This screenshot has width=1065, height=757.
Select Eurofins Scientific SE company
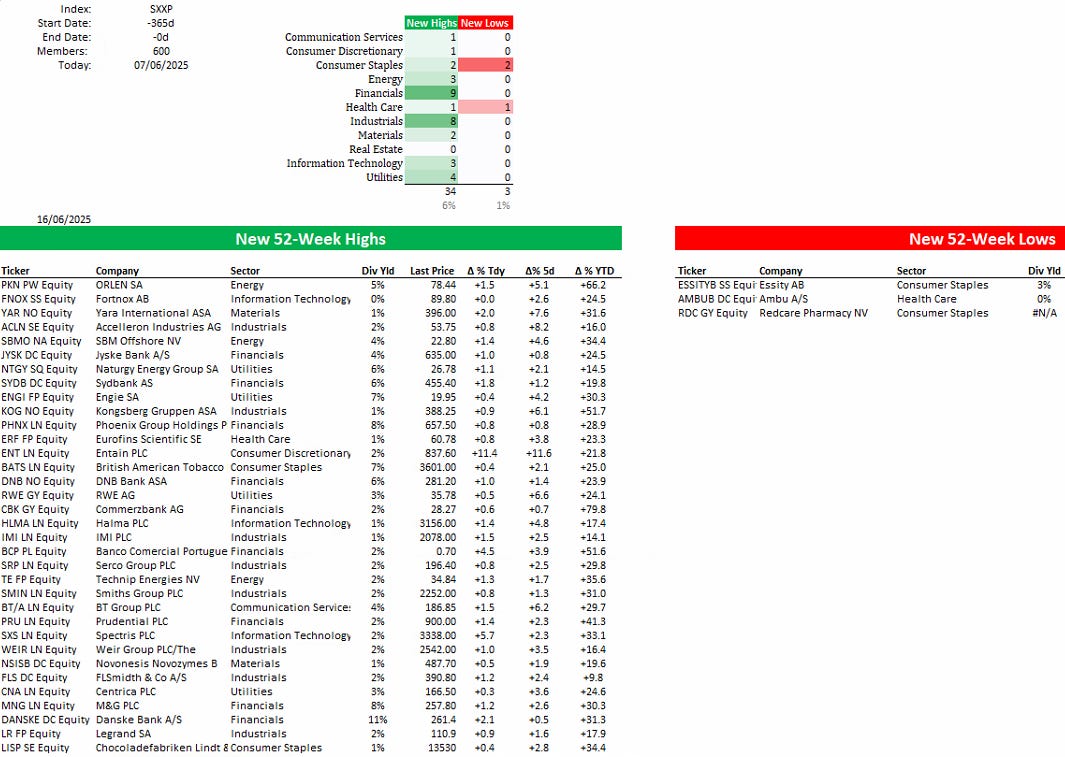[x=149, y=439]
